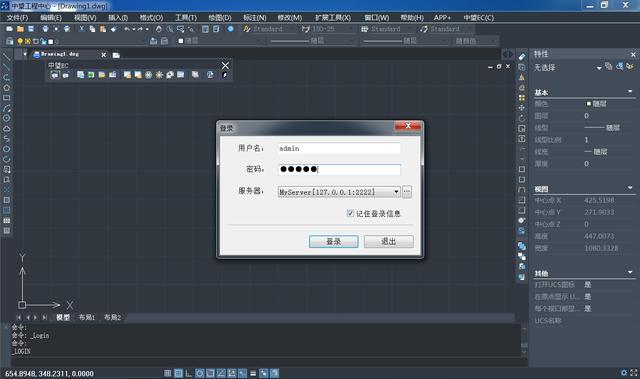Screen dimensions: 640x379
Task: Select the Line tool in left toolbar
Action: click(7, 57)
